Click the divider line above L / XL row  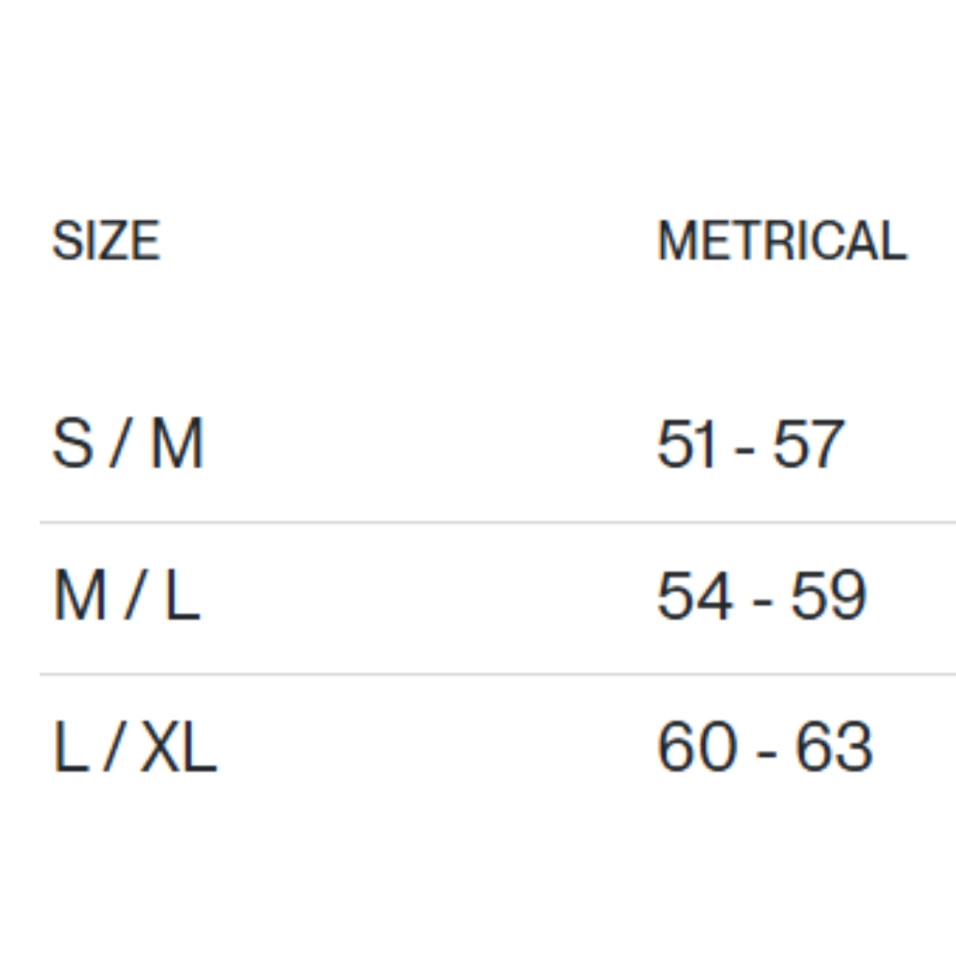point(497,674)
